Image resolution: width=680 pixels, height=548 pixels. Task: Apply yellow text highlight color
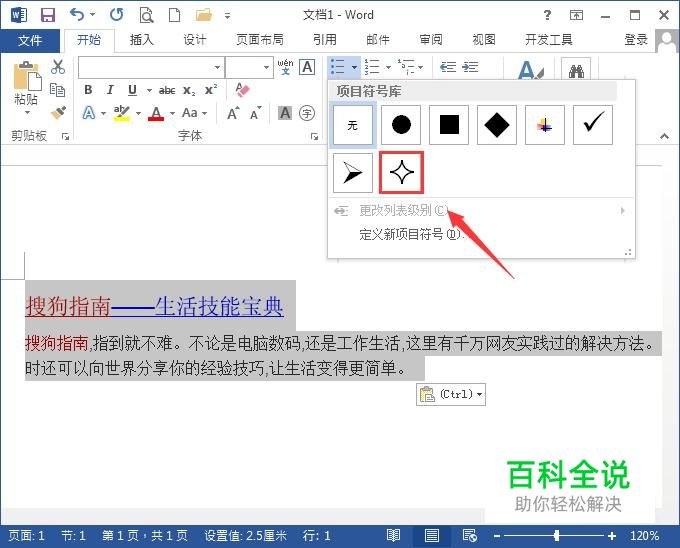[x=122, y=113]
